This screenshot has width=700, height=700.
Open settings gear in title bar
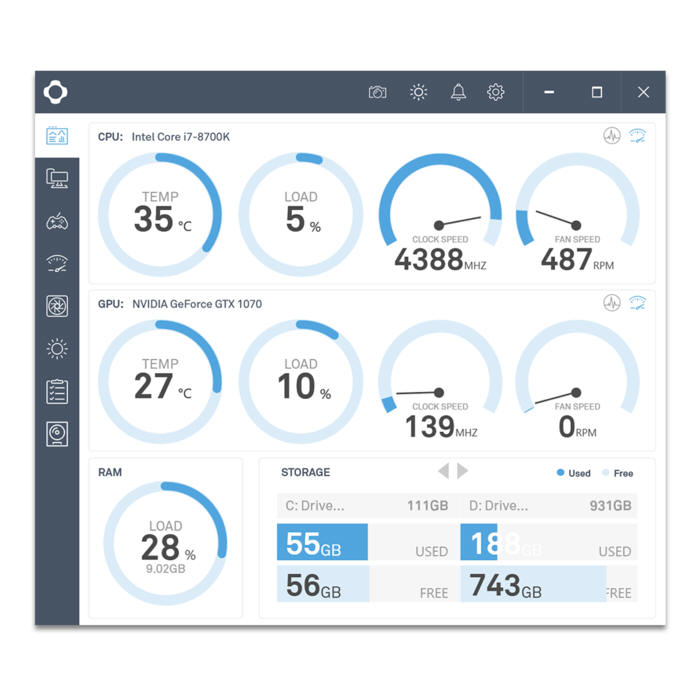[496, 92]
